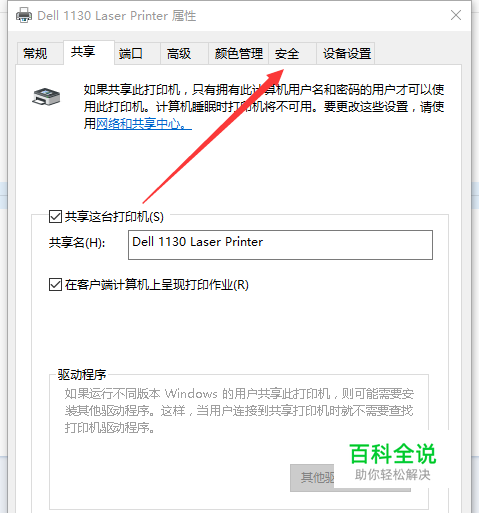479x513 pixels.
Task: Click the printer icon in the title bar
Action: click(24, 16)
